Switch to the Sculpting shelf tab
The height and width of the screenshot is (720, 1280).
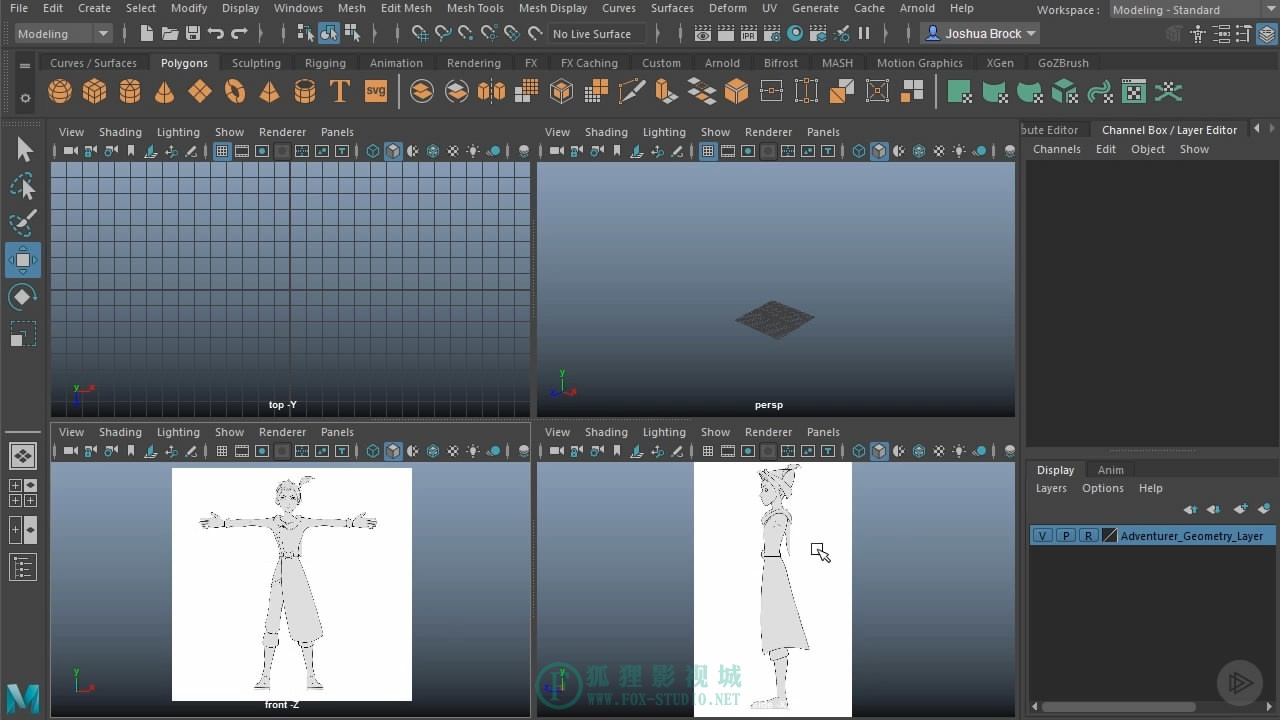click(256, 63)
